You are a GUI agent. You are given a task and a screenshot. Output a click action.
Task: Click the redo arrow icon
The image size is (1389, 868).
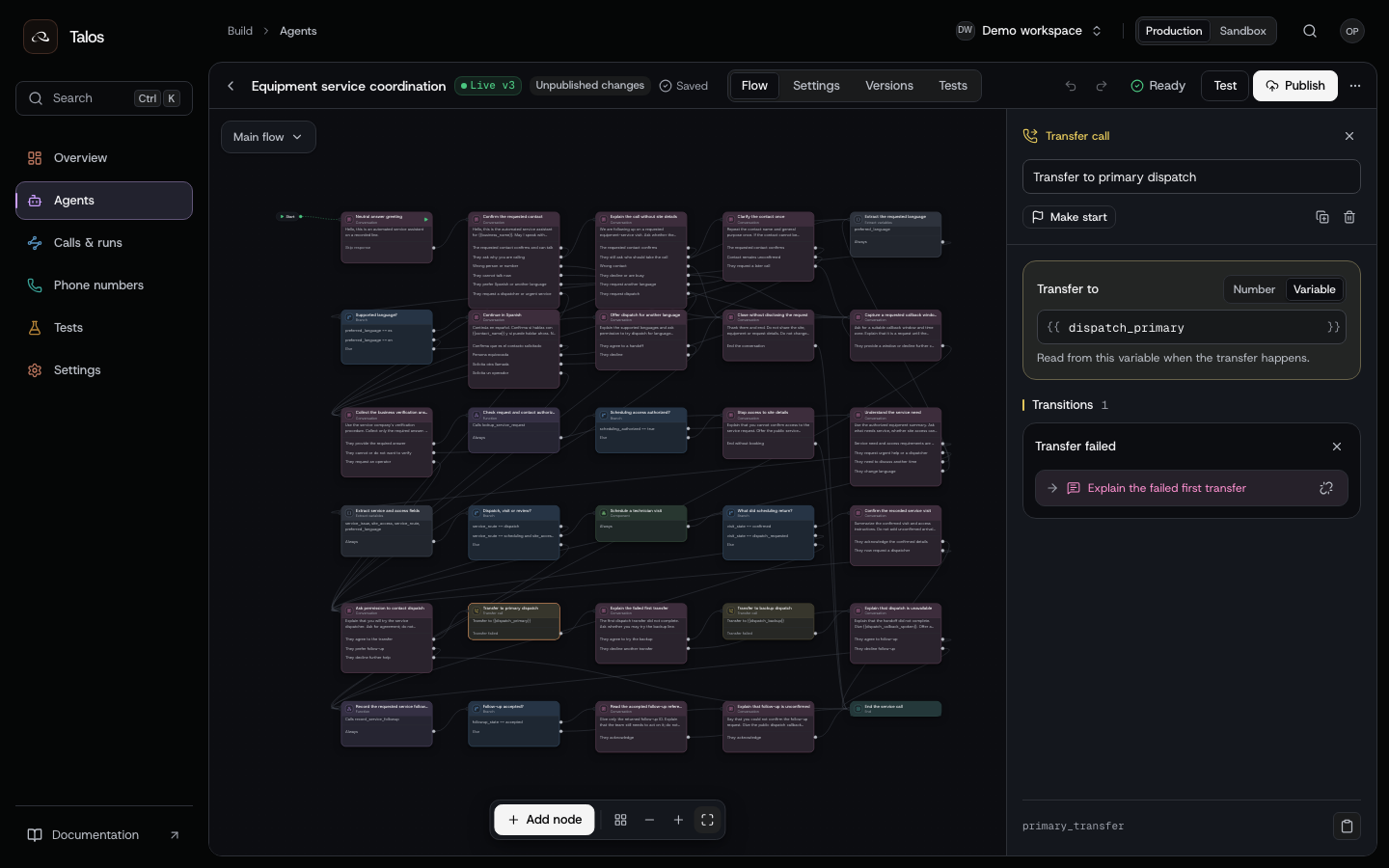[x=1102, y=86]
